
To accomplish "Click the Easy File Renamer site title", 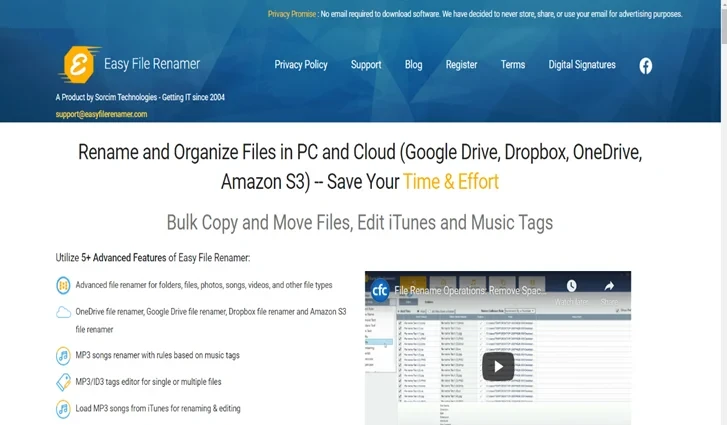I will click(x=152, y=64).
